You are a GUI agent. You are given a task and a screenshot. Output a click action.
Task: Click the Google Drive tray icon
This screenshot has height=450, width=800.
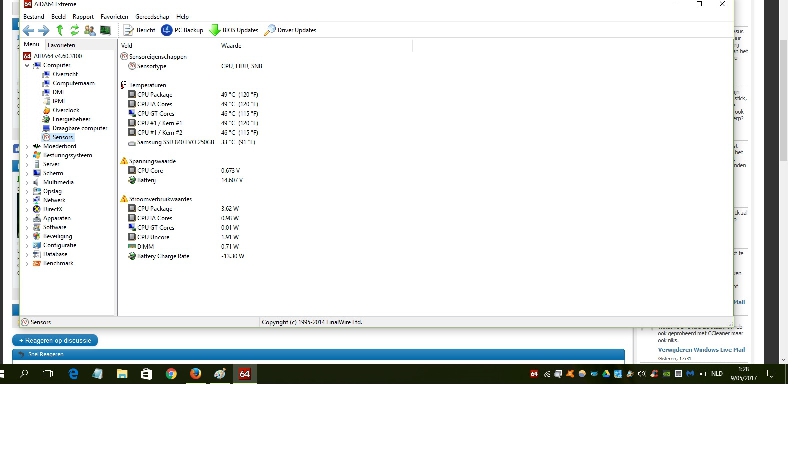pos(606,374)
